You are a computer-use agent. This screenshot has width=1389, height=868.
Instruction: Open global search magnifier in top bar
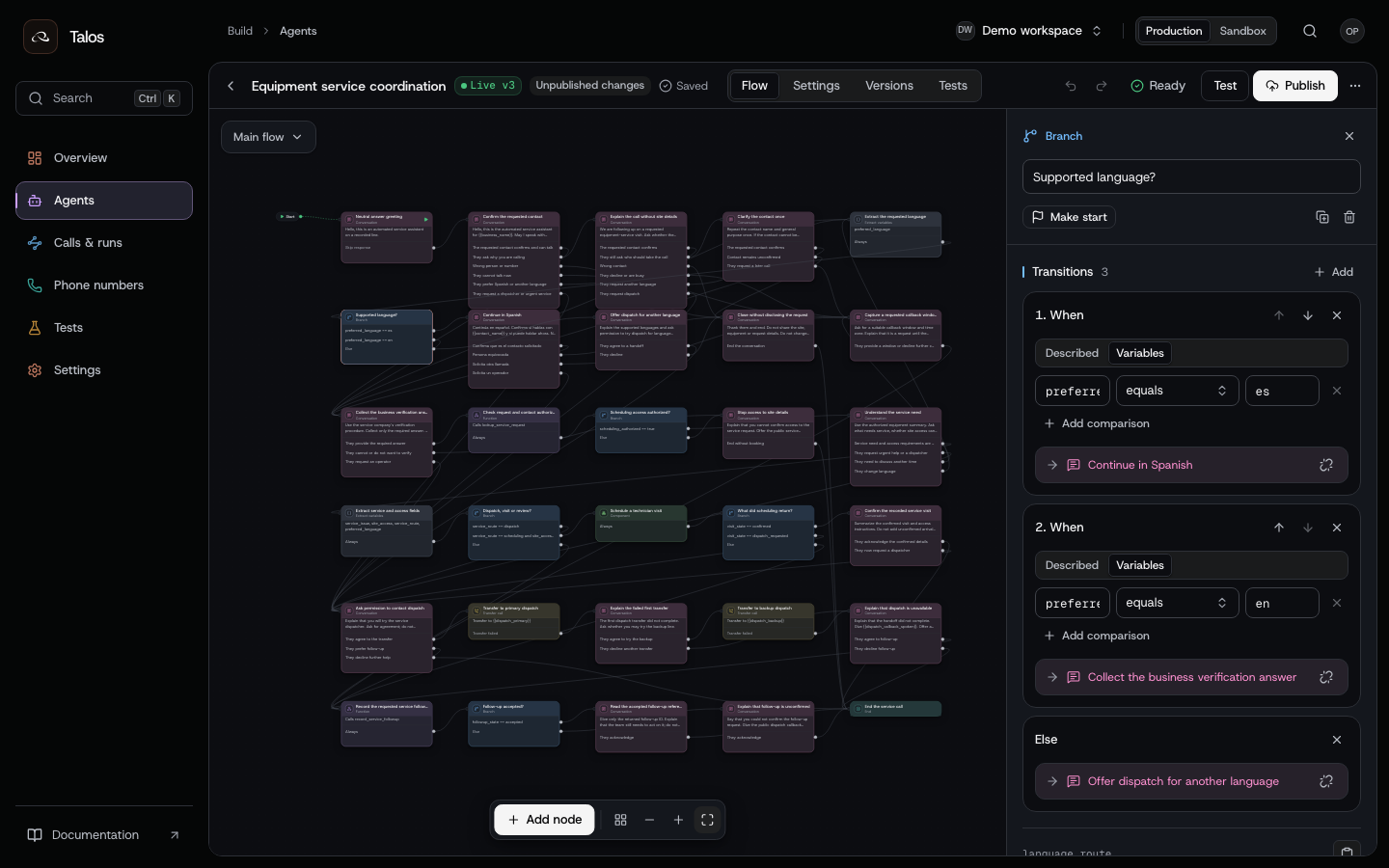point(1310,31)
